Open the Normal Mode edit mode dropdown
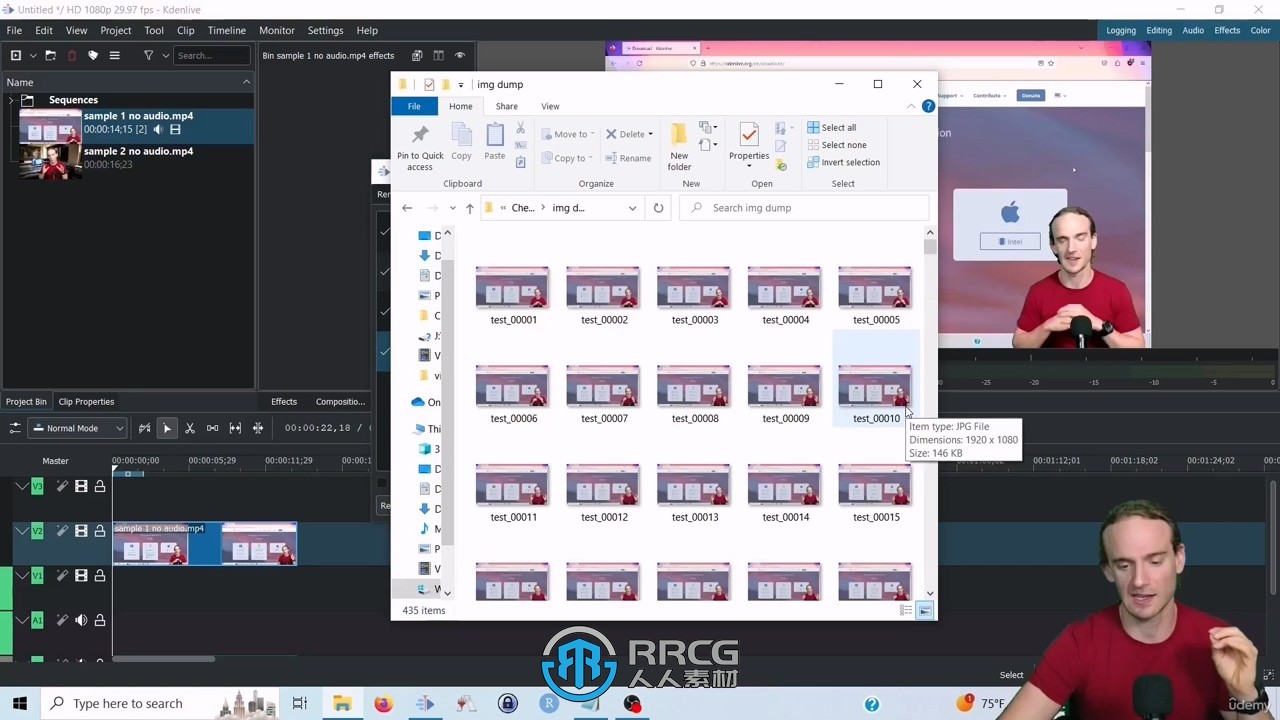Screen dimensions: 1280x720 pyautogui.click(x=77, y=428)
